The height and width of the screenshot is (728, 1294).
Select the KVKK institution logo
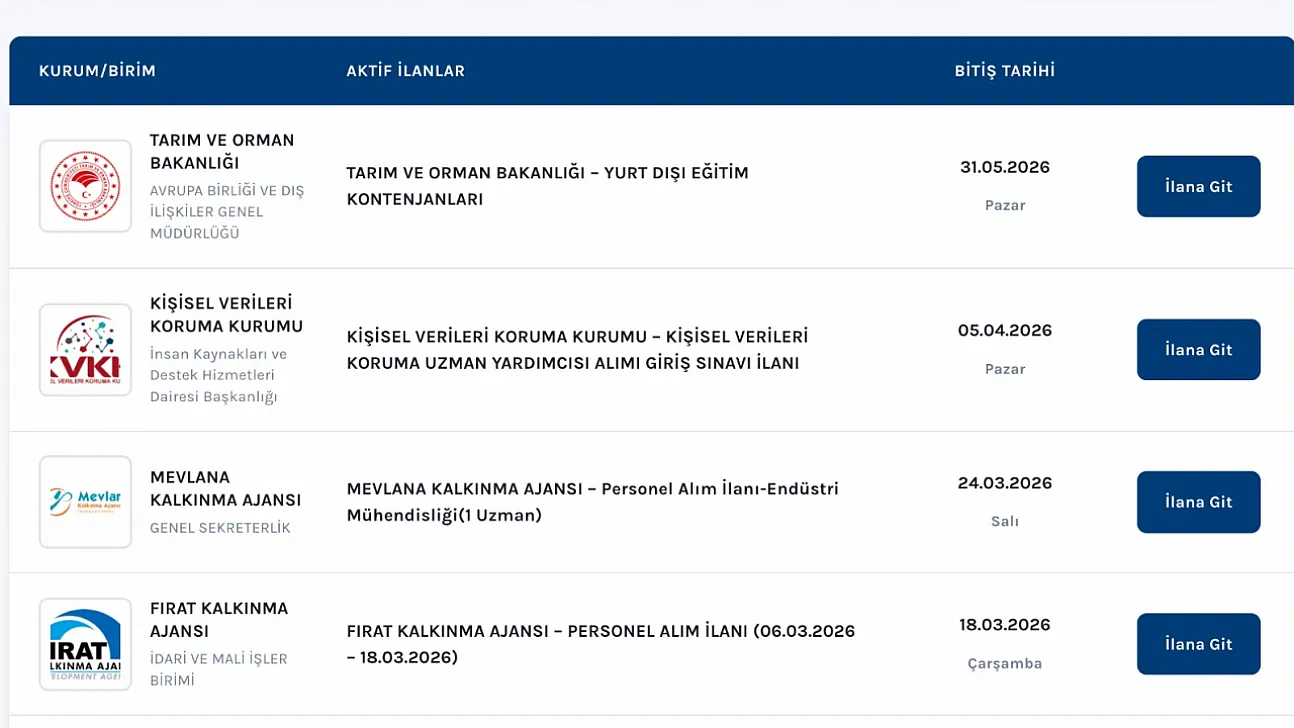point(85,349)
